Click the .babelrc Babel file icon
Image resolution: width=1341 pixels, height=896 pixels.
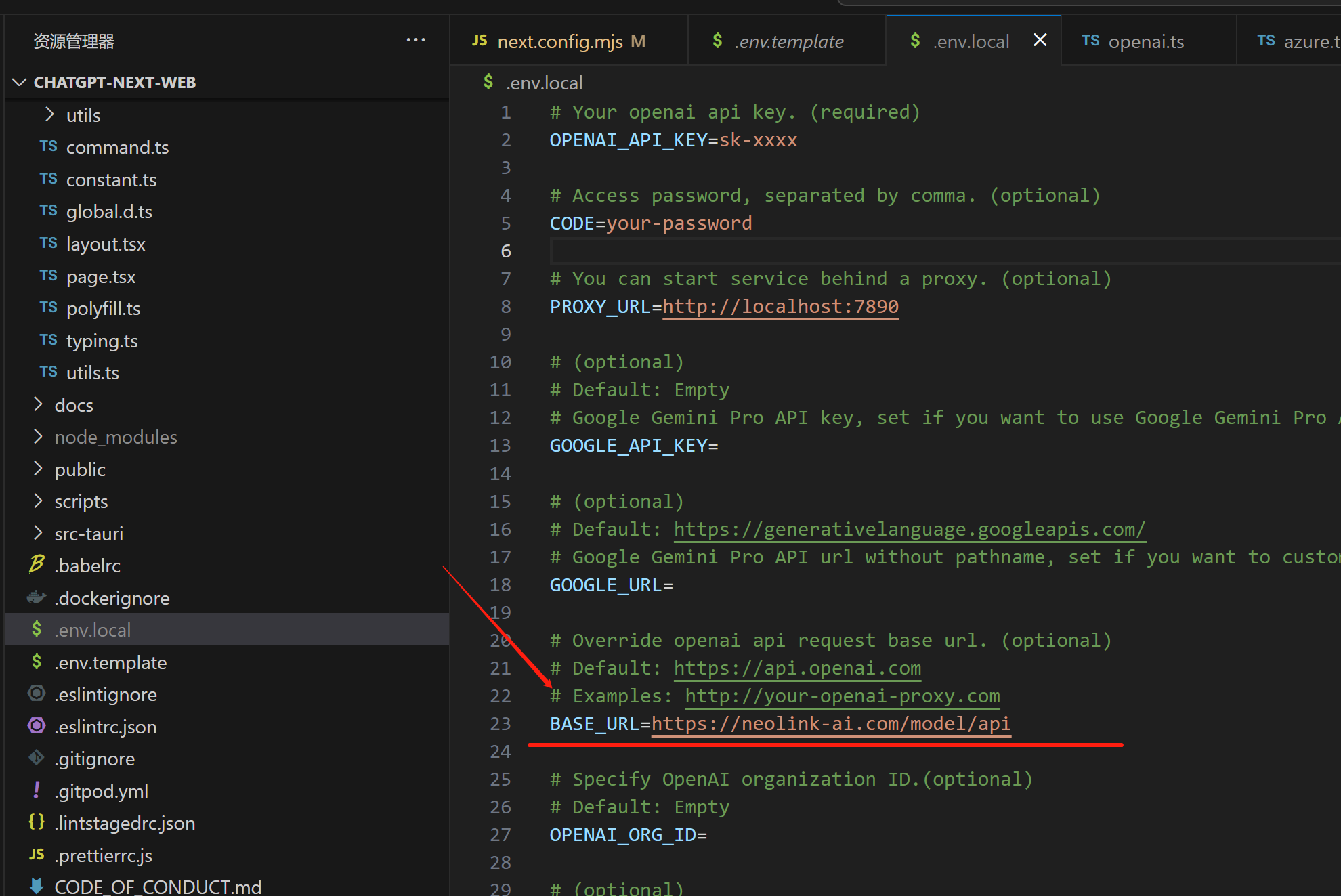(x=37, y=564)
